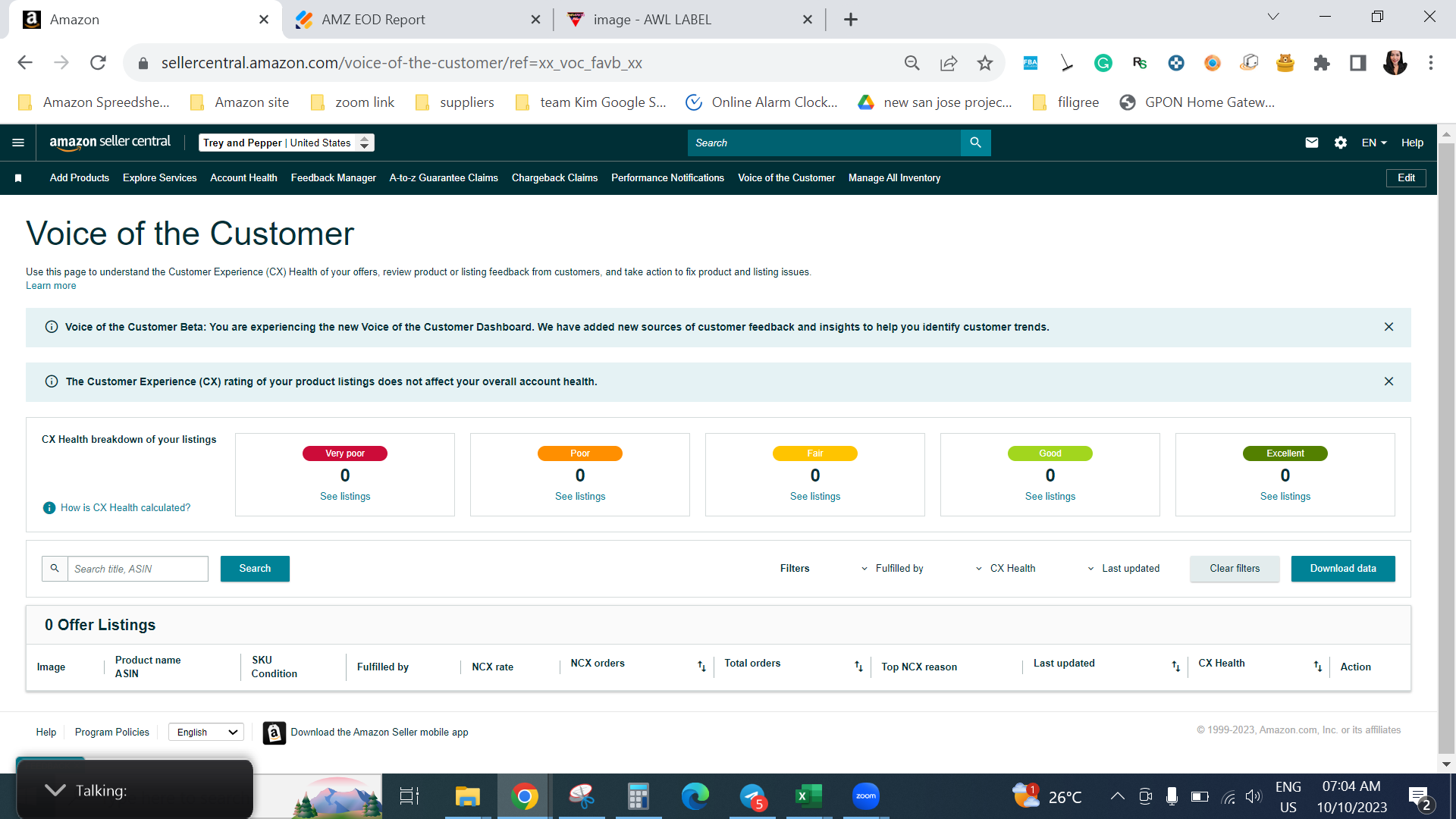Expand the CX Health filter

(x=1005, y=569)
